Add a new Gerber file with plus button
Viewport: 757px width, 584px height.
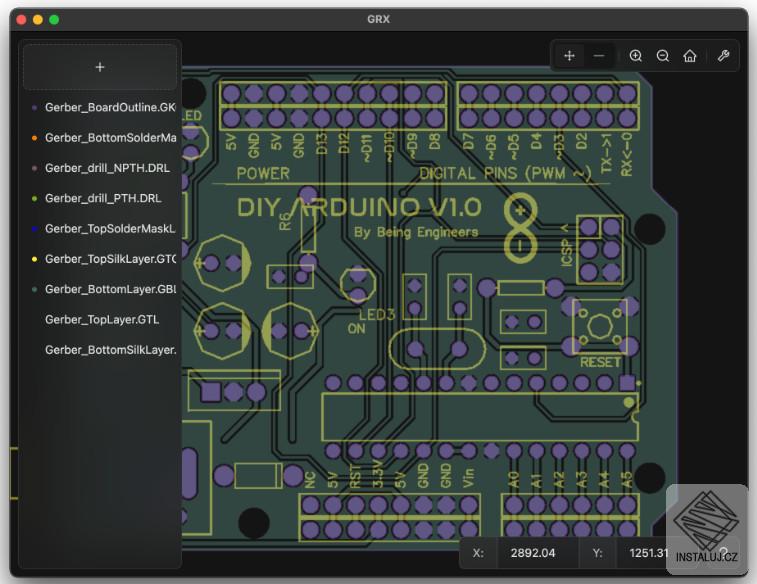(x=100, y=67)
